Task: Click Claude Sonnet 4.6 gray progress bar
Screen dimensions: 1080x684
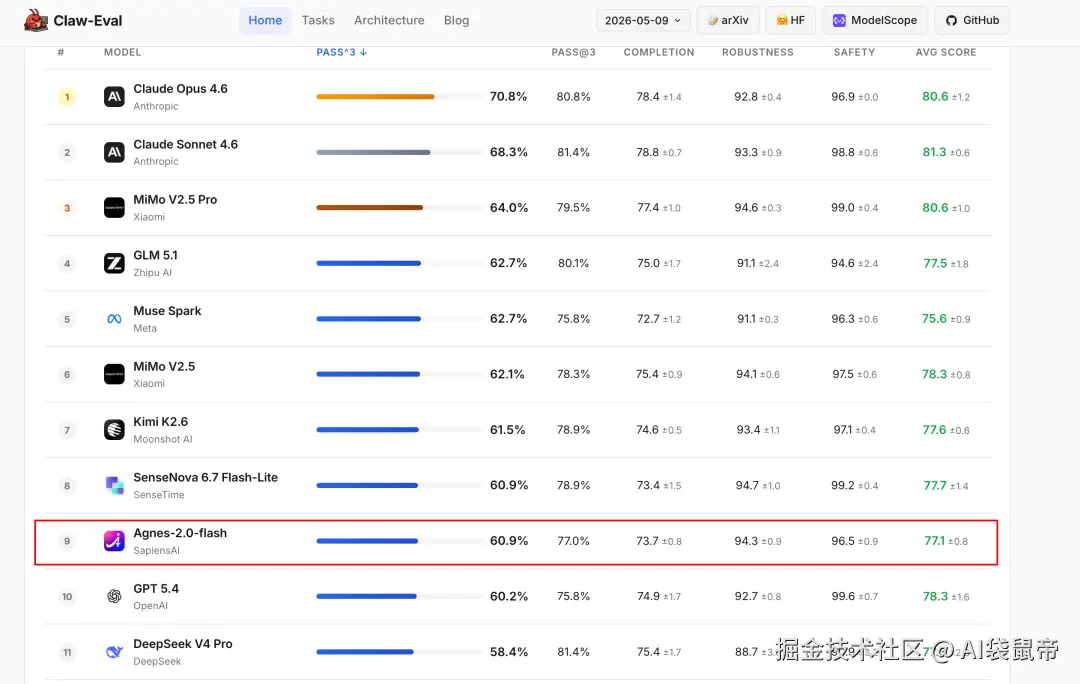Action: click(x=373, y=152)
